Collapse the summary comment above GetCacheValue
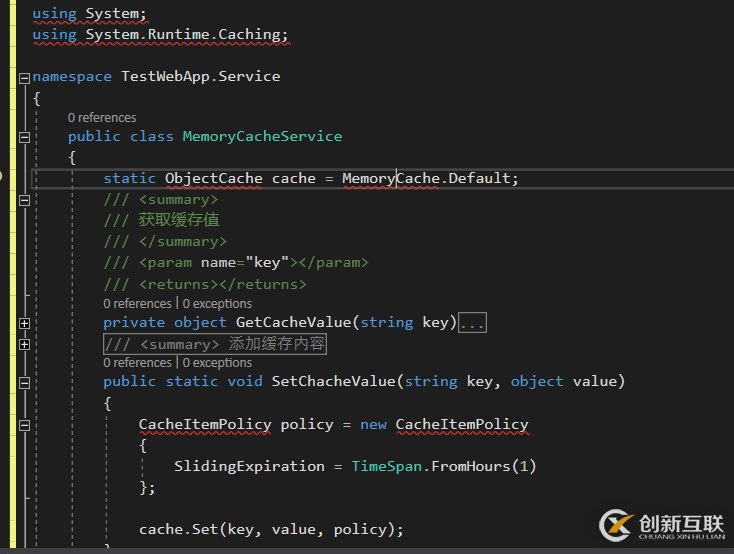The width and height of the screenshot is (734, 554). click(25, 200)
